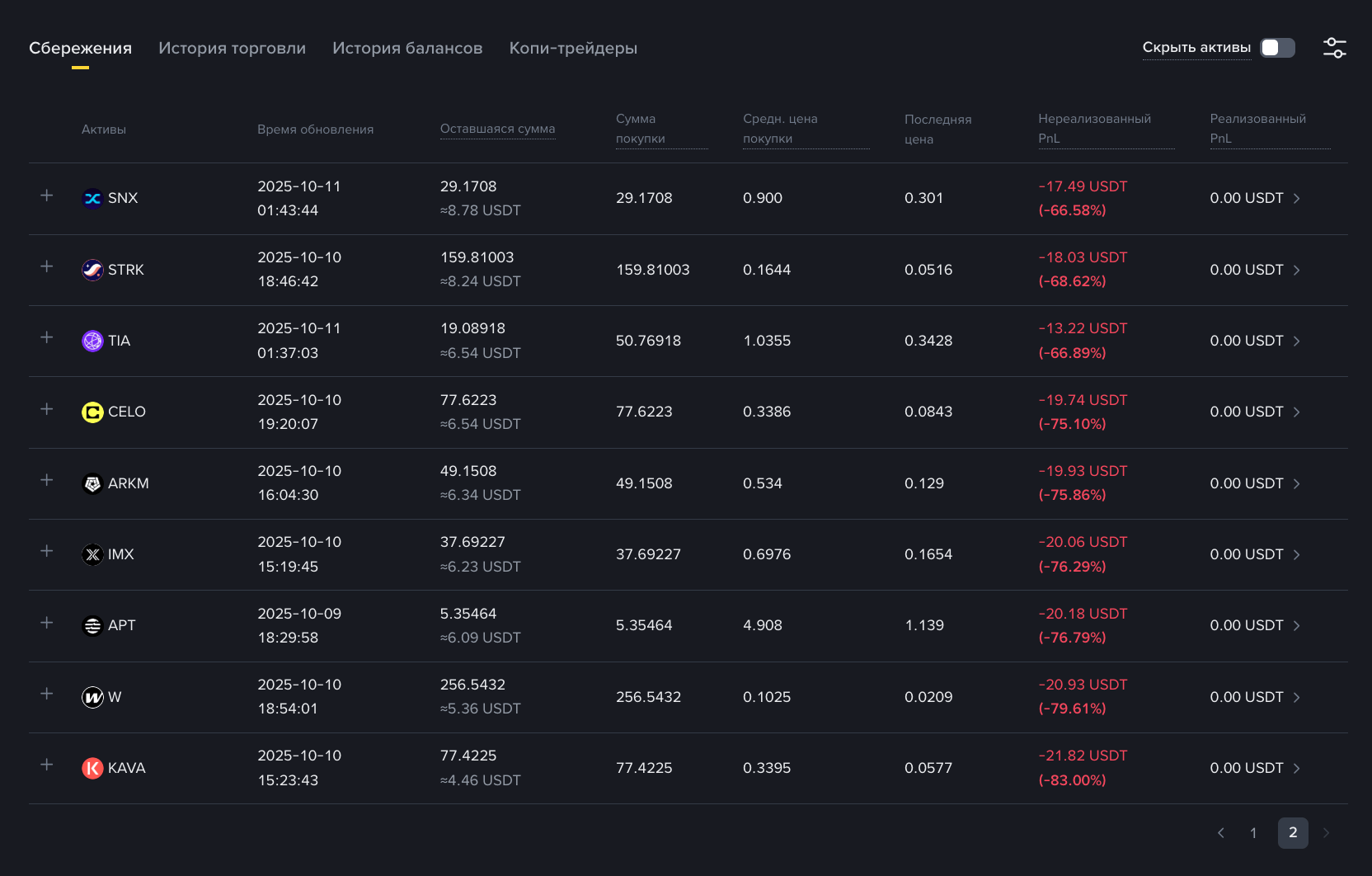Image resolution: width=1372 pixels, height=876 pixels.
Task: Expand the W asset row
Action: point(47,694)
